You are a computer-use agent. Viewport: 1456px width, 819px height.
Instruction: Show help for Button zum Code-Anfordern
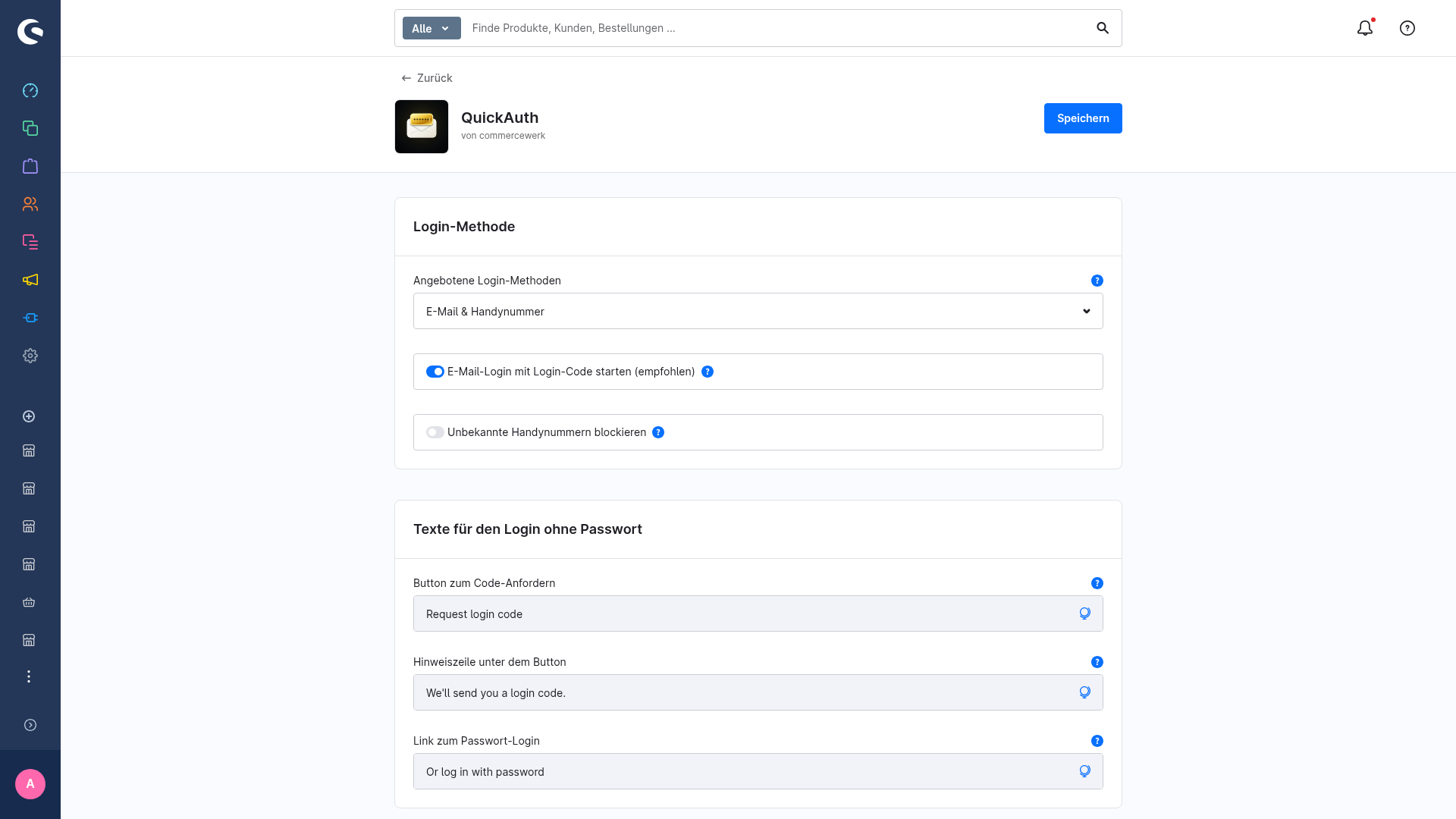click(x=1097, y=583)
